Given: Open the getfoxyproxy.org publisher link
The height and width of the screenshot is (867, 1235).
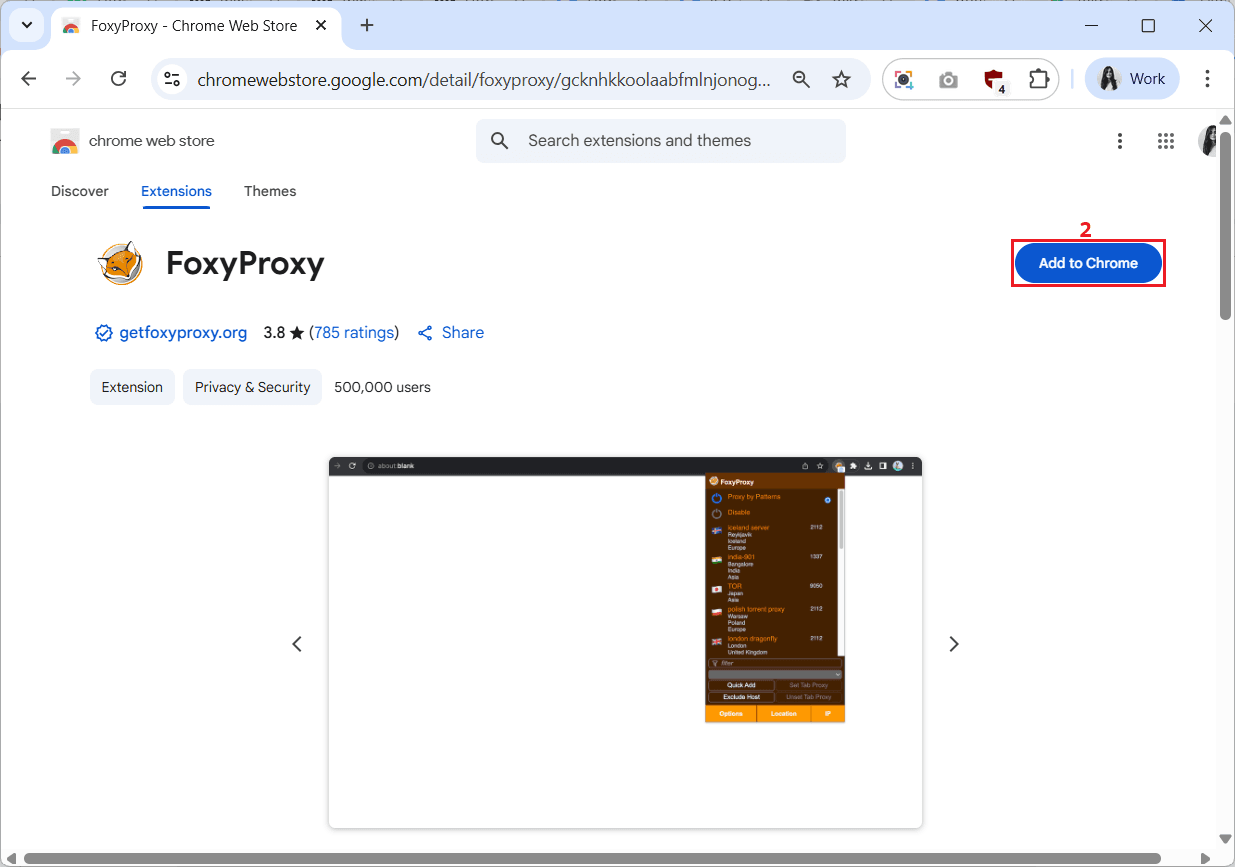Looking at the screenshot, I should [182, 333].
